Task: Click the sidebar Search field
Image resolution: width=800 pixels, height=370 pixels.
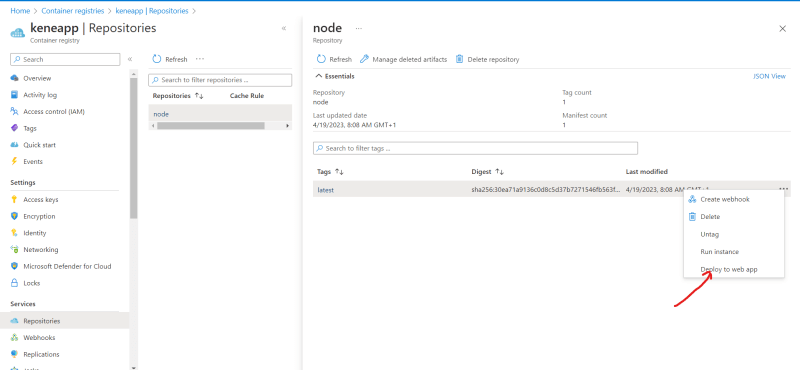Action: pyautogui.click(x=65, y=59)
